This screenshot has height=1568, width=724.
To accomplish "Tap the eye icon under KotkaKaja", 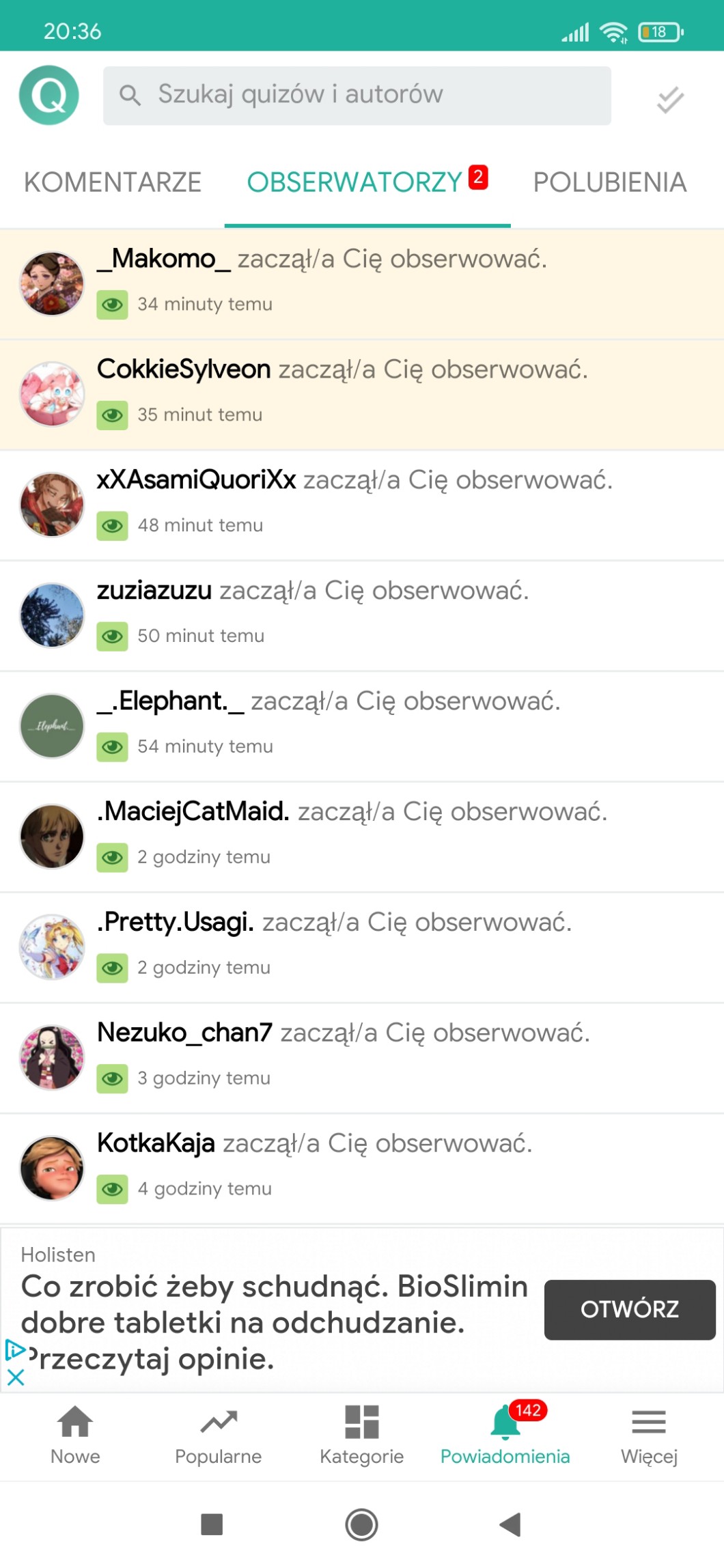I will [112, 1190].
